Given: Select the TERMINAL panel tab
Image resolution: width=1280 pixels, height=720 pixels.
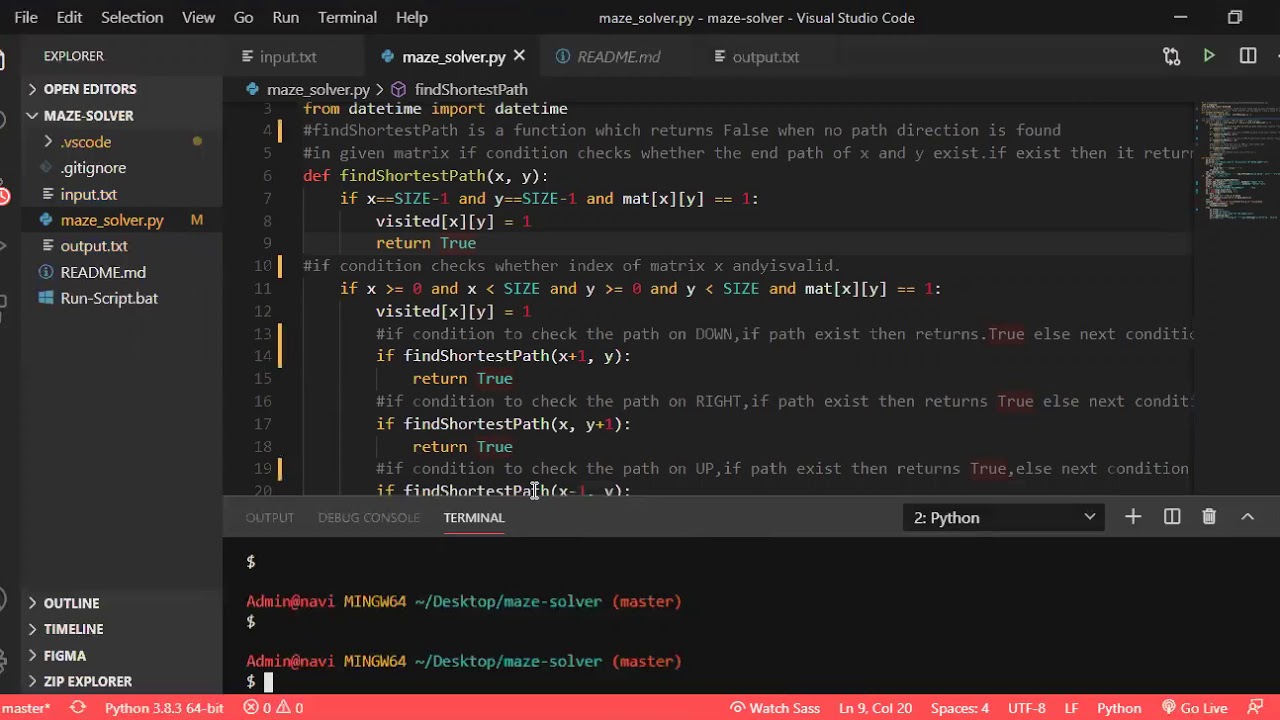Looking at the screenshot, I should coord(474,517).
